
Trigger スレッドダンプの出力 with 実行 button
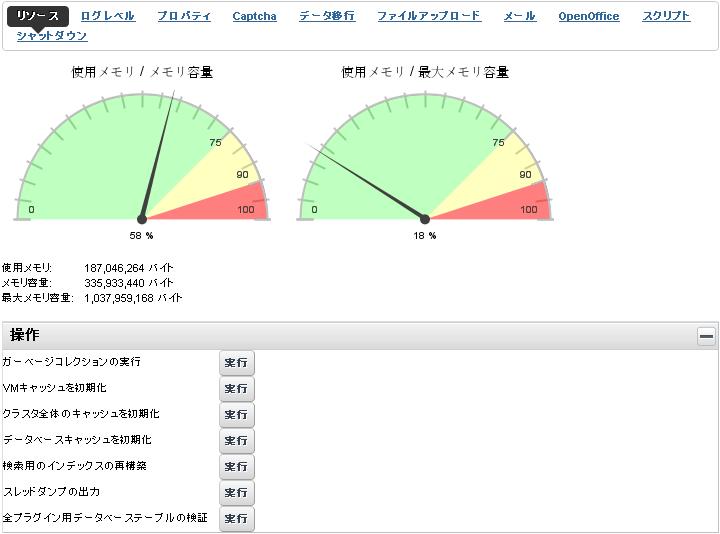click(x=236, y=492)
